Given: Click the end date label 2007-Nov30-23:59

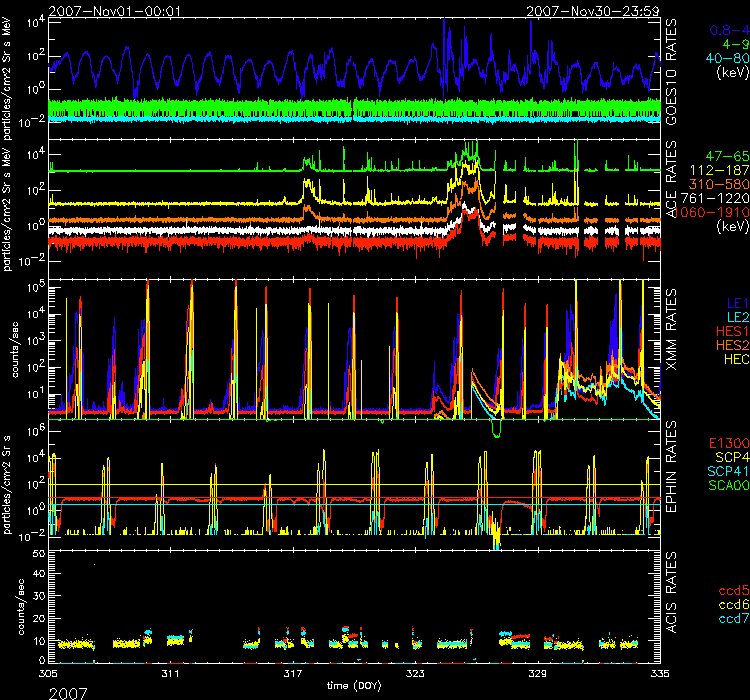Looking at the screenshot, I should click(x=593, y=11).
